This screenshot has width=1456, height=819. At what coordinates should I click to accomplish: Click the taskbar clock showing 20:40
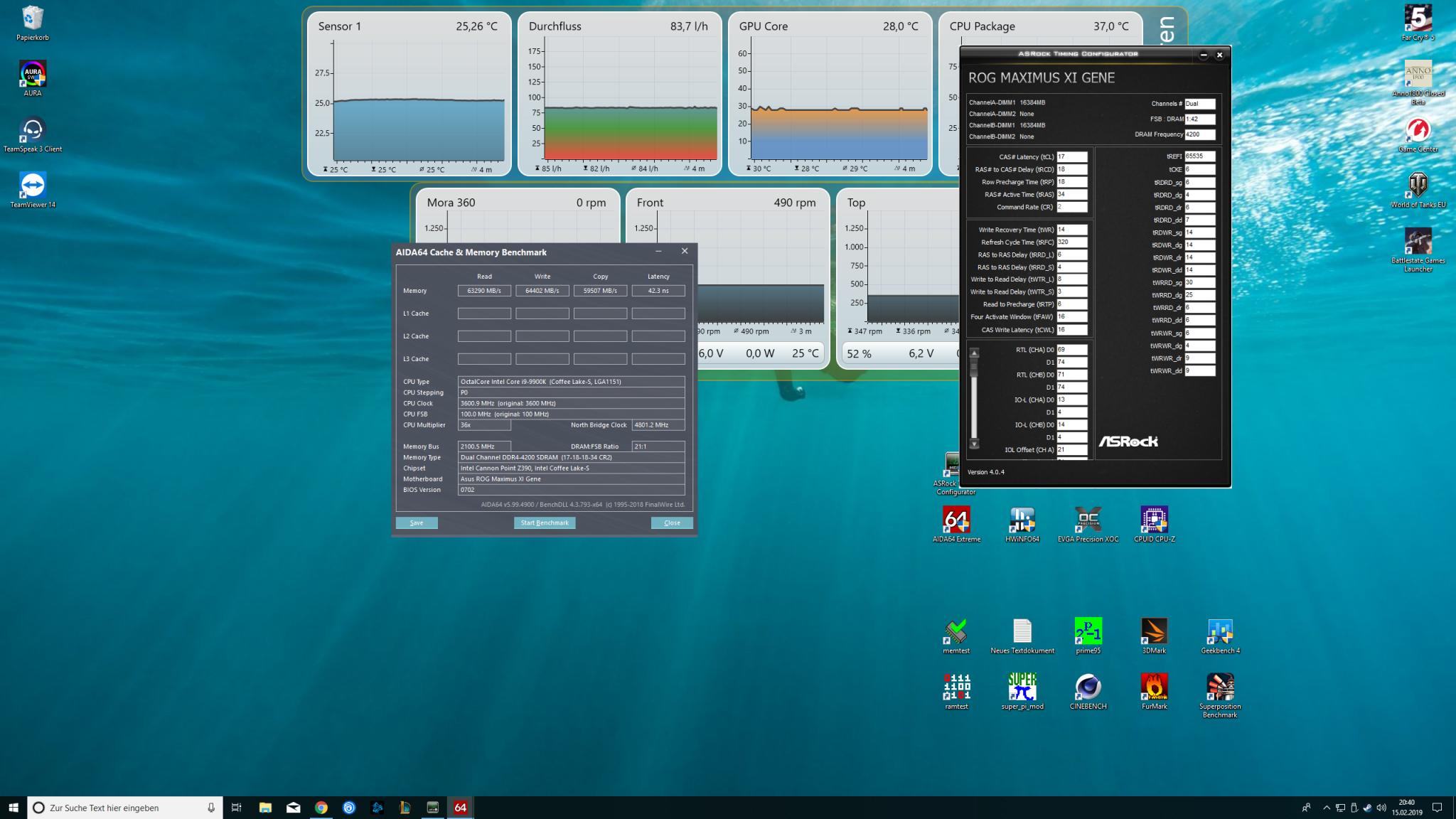tap(1407, 808)
